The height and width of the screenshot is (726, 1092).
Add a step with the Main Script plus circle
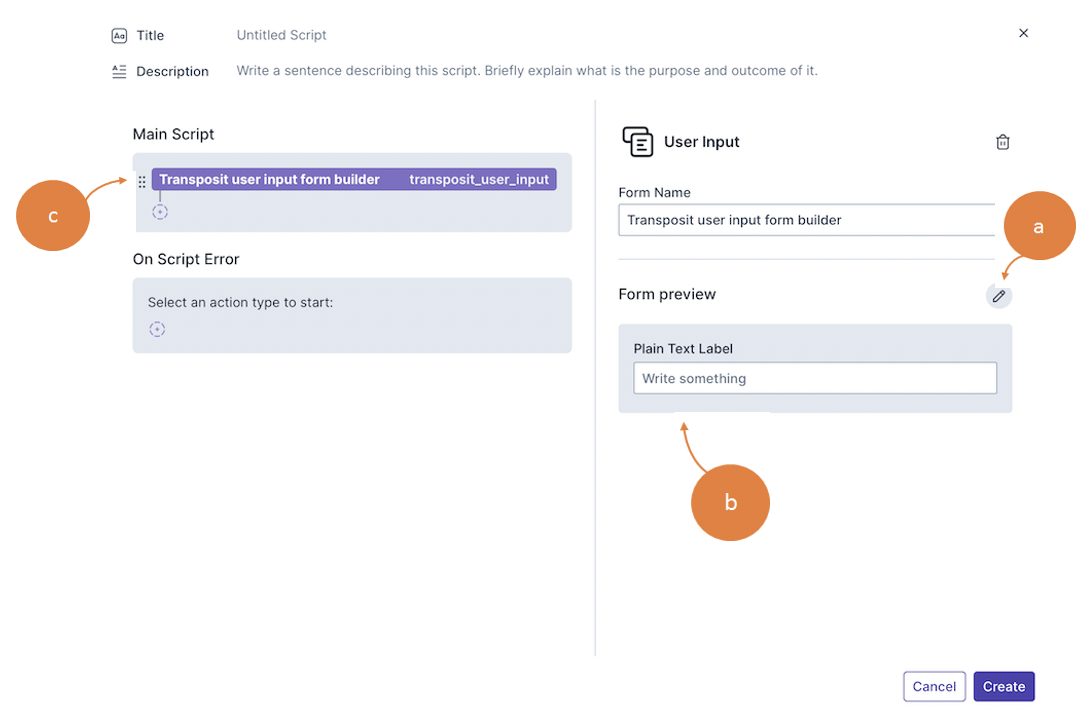tap(160, 212)
